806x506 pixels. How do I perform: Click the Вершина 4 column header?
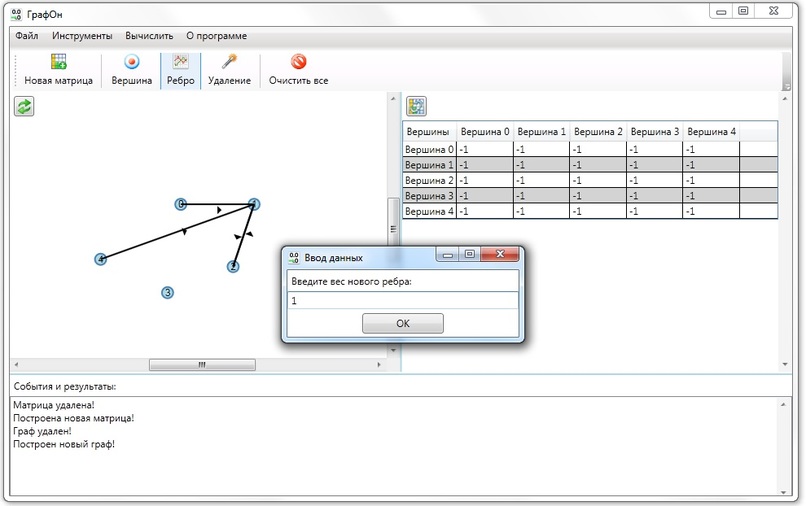pyautogui.click(x=711, y=132)
